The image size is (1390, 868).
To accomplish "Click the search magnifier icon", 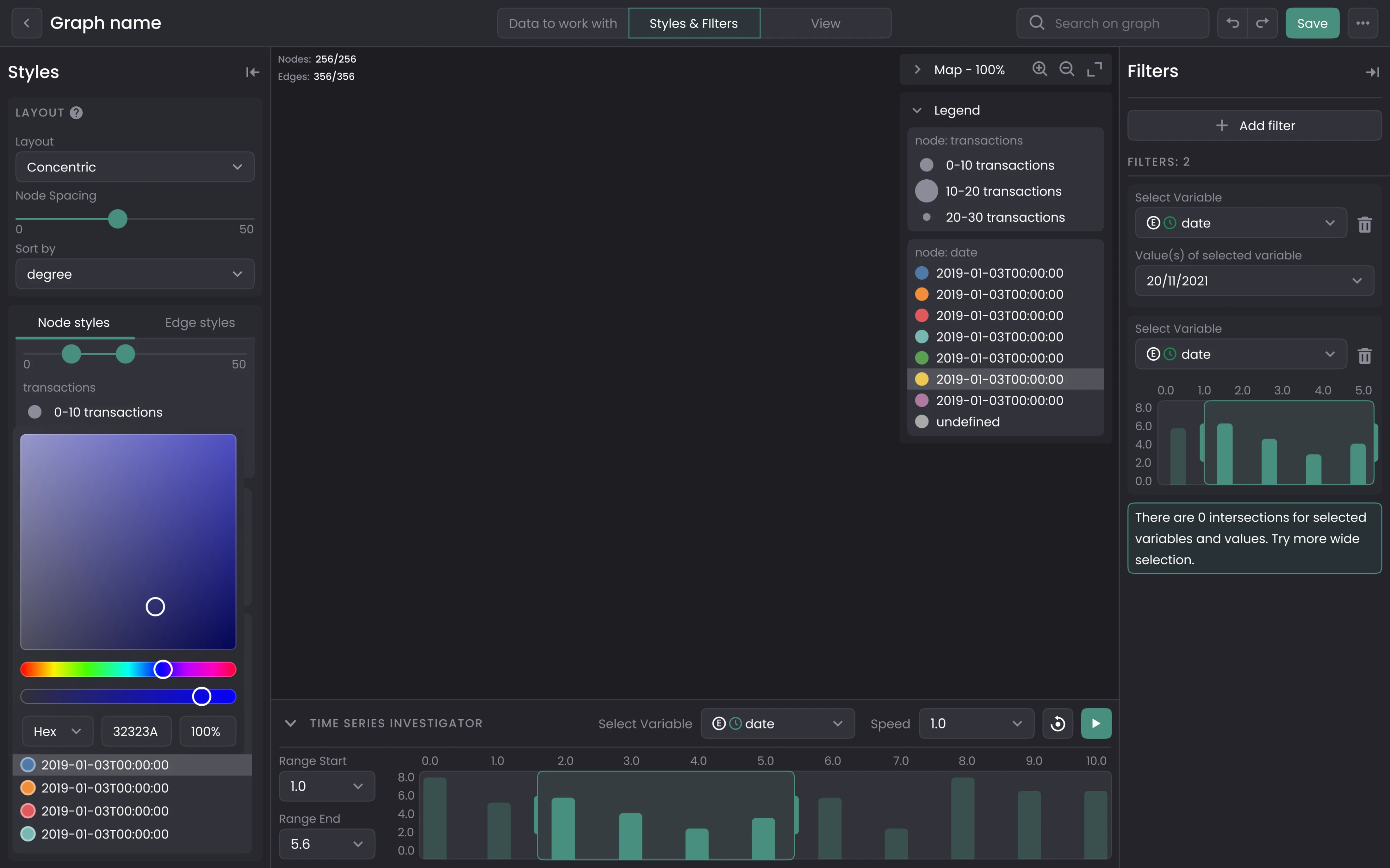I will 1037,23.
